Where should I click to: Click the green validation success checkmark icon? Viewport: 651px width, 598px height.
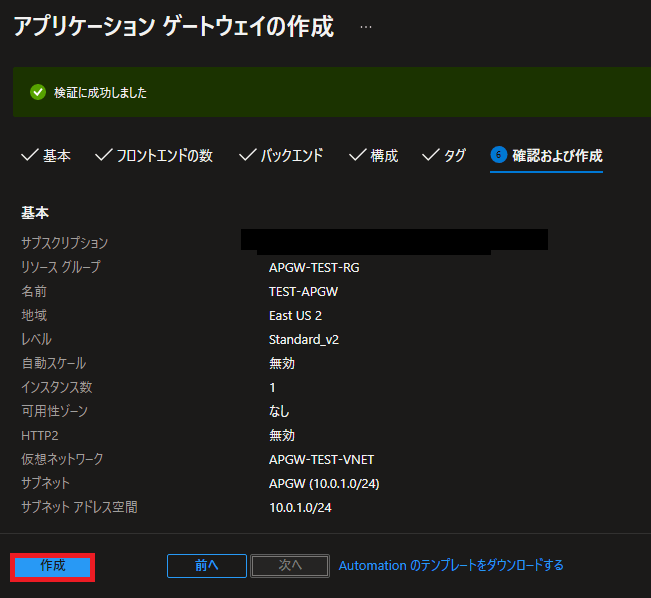point(38,93)
